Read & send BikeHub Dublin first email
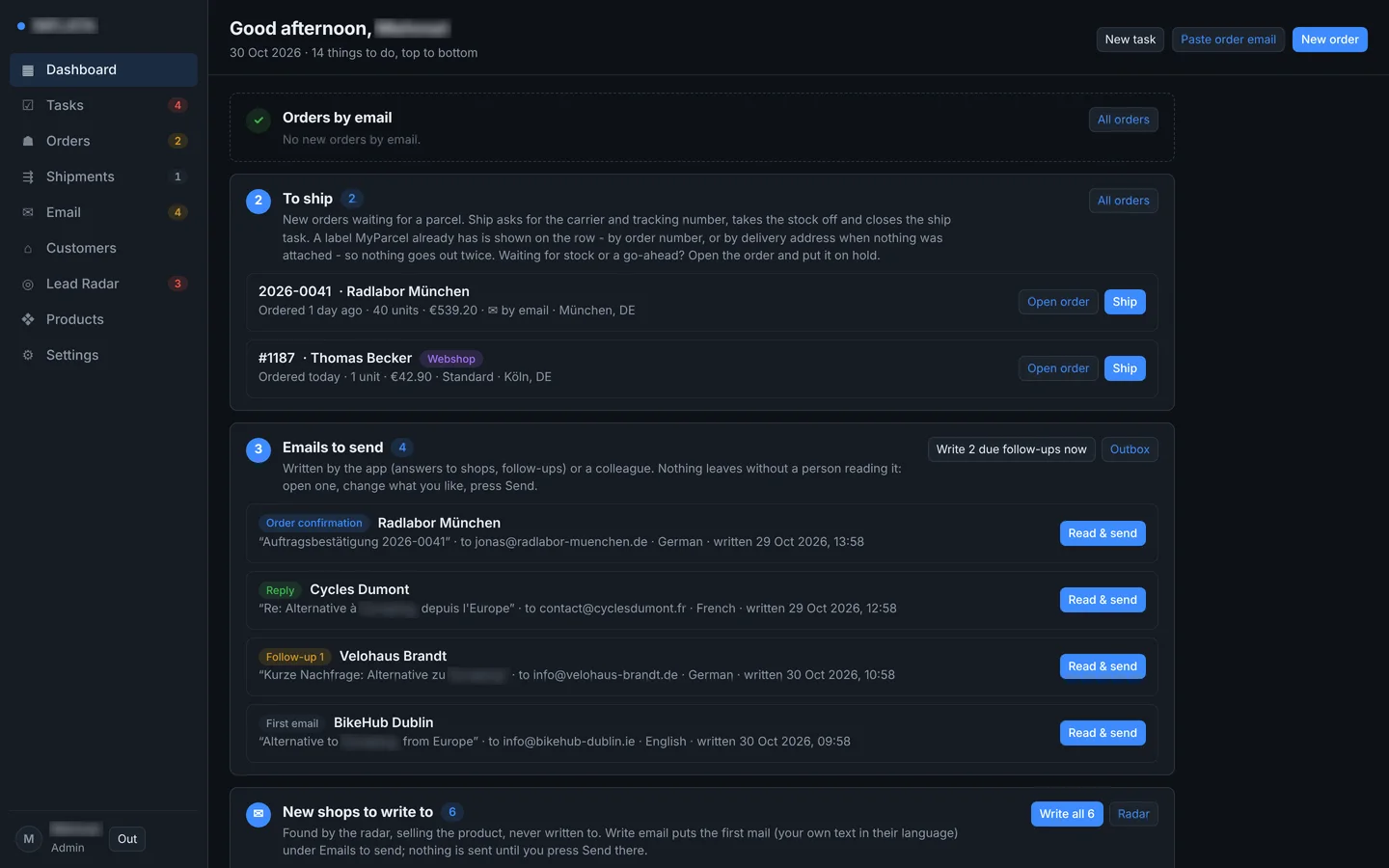This screenshot has height=868, width=1389. pos(1103,733)
